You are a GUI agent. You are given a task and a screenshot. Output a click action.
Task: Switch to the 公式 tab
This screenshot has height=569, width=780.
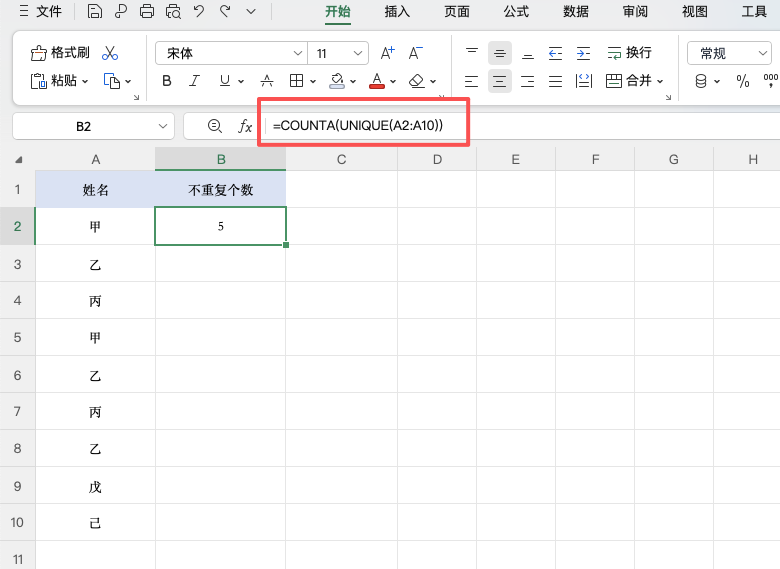point(516,11)
